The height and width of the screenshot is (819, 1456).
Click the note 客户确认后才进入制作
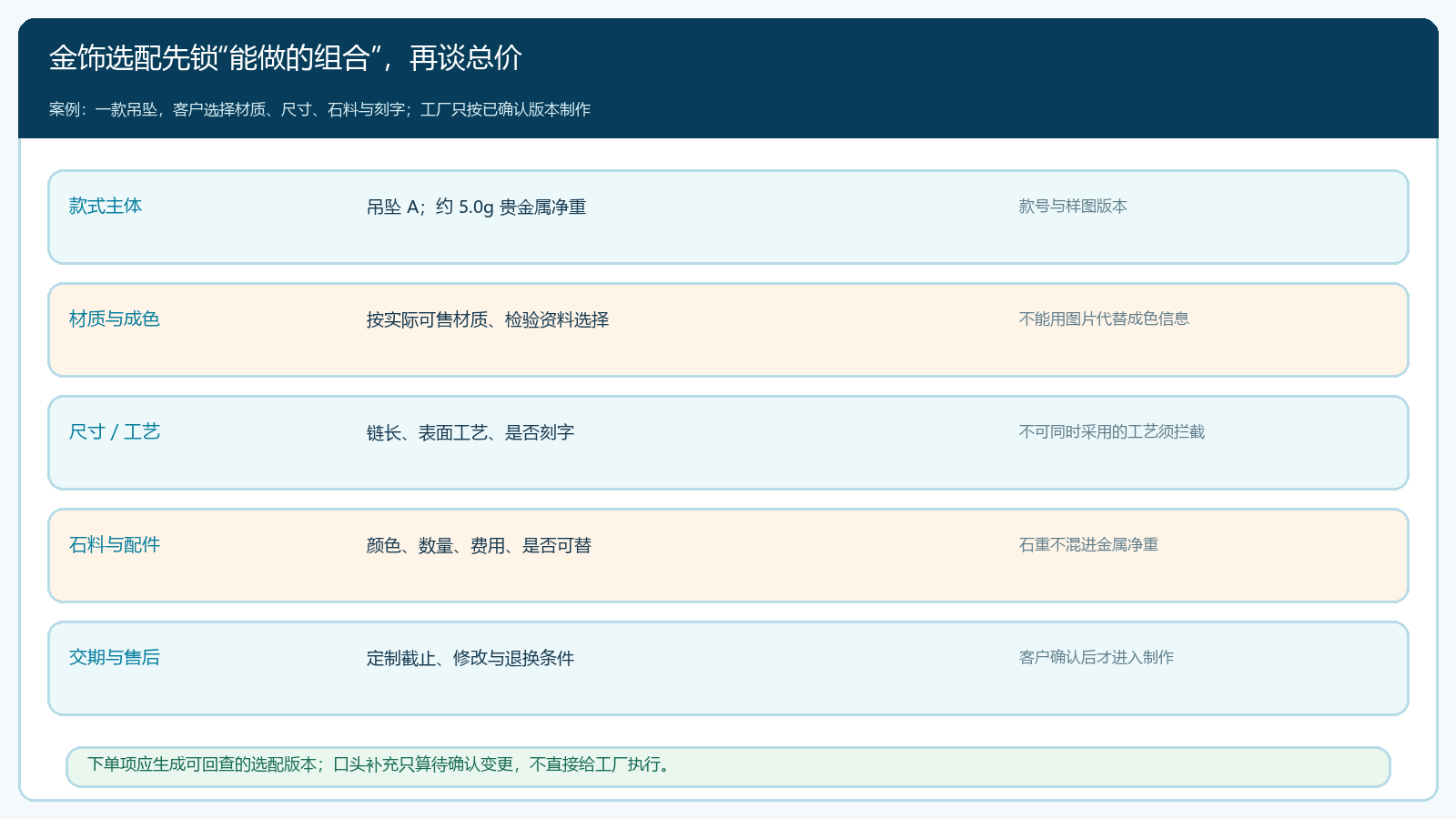point(1097,657)
